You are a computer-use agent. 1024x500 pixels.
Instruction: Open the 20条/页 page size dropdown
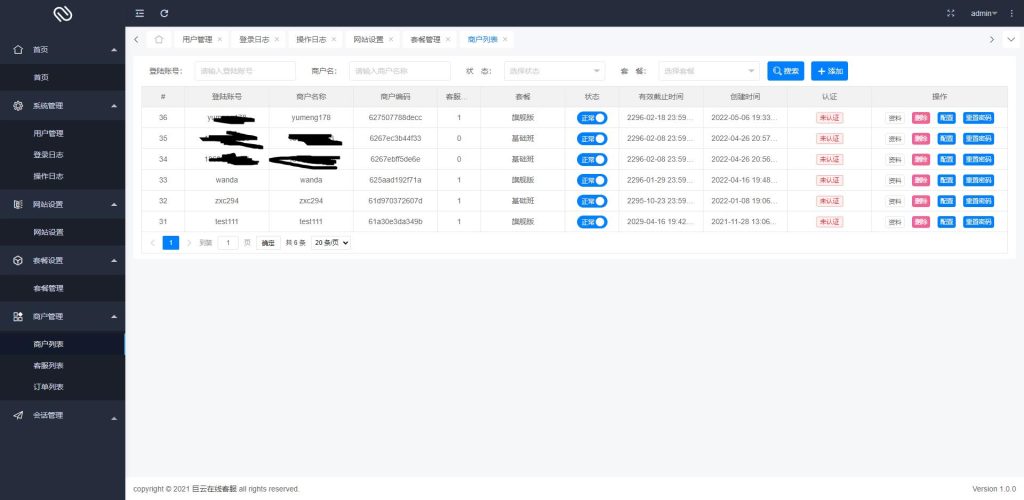click(331, 243)
